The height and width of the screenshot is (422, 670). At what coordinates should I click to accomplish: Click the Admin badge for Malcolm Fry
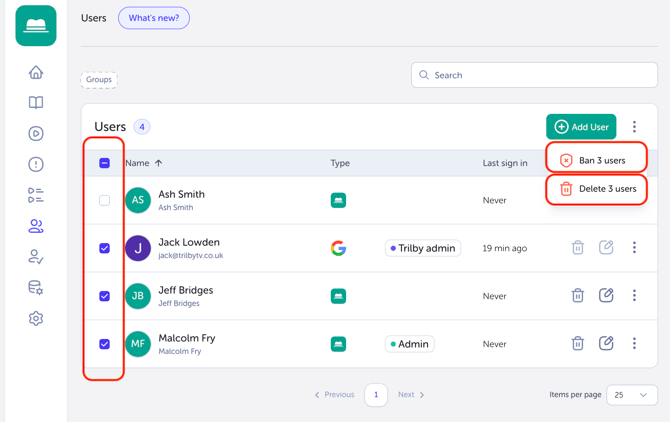coord(409,344)
